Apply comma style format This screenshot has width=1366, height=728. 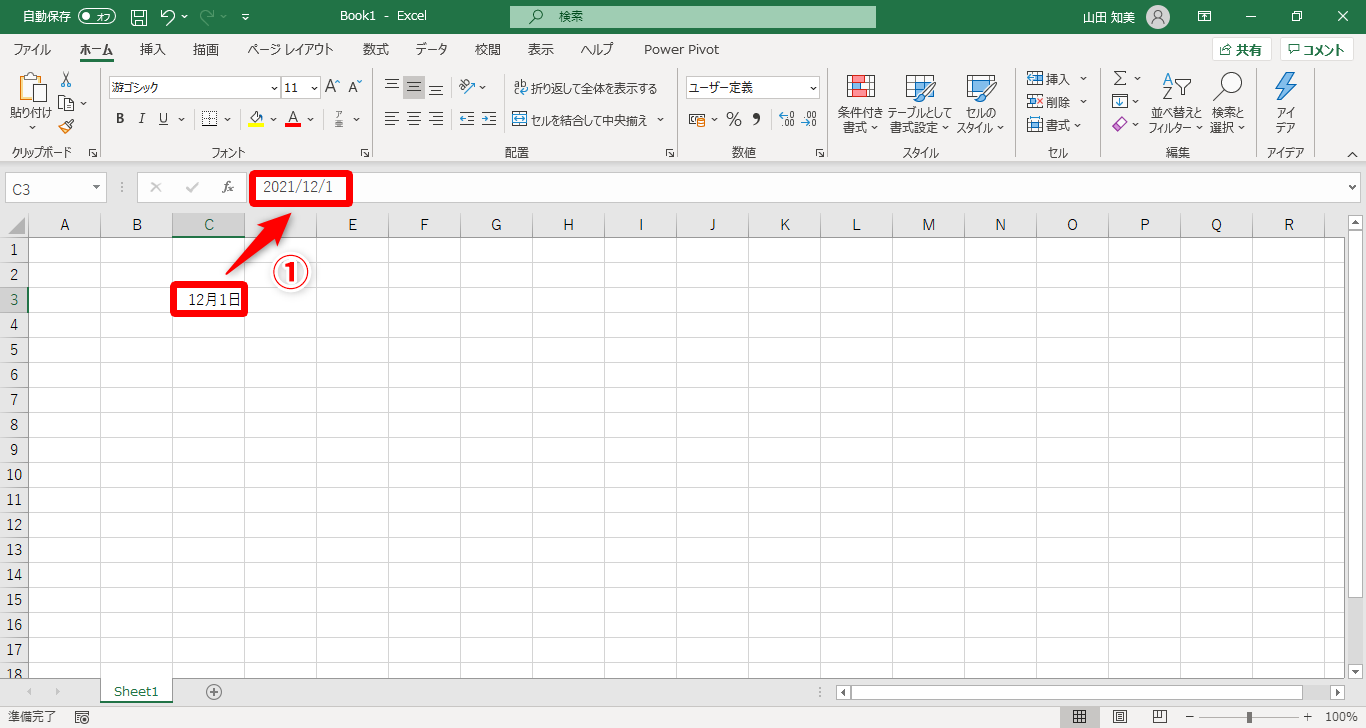(x=757, y=119)
